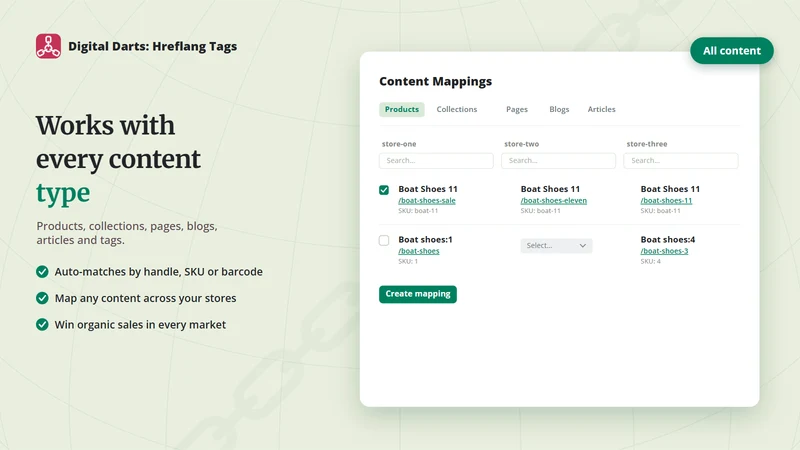
Task: Click the checkmark icon beside Win organic sales
Action: tap(42, 324)
